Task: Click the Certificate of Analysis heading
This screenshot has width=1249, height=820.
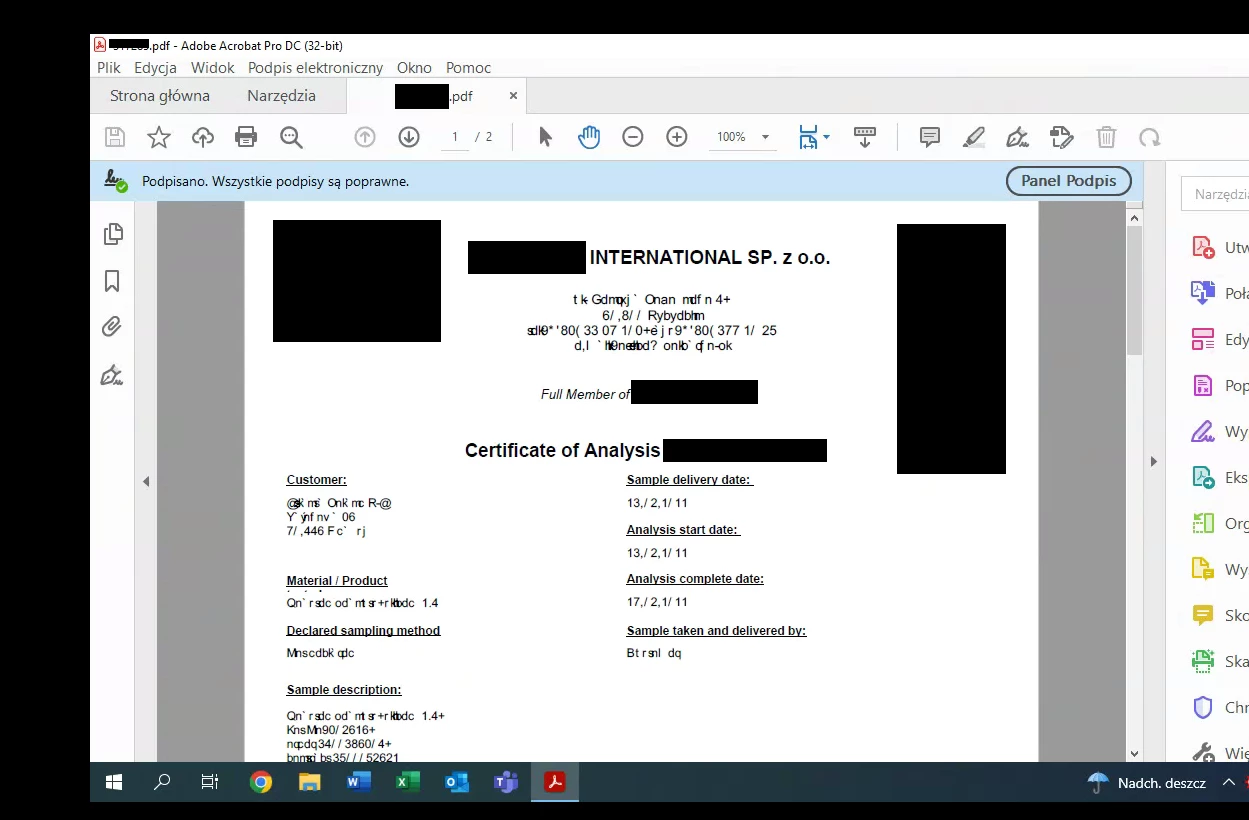Action: coord(563,450)
